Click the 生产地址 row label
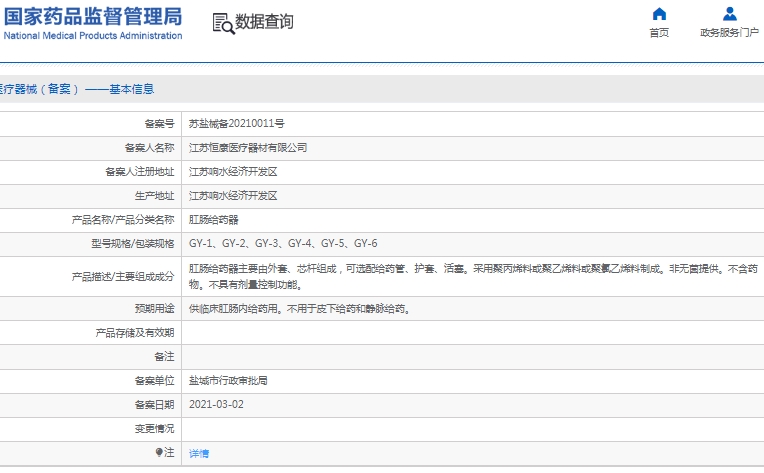 pos(154,196)
